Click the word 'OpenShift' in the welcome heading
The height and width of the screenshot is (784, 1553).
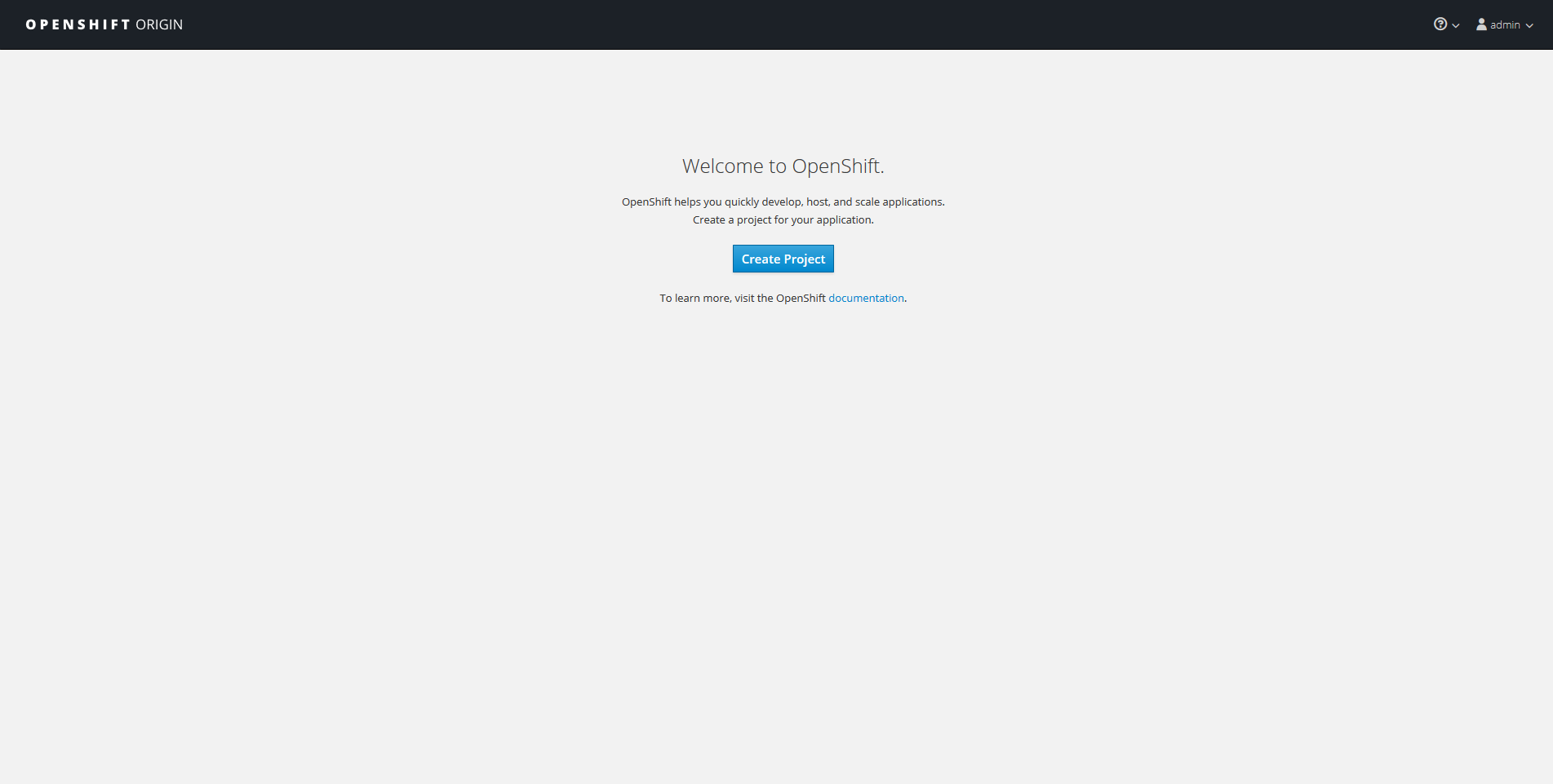coord(836,166)
